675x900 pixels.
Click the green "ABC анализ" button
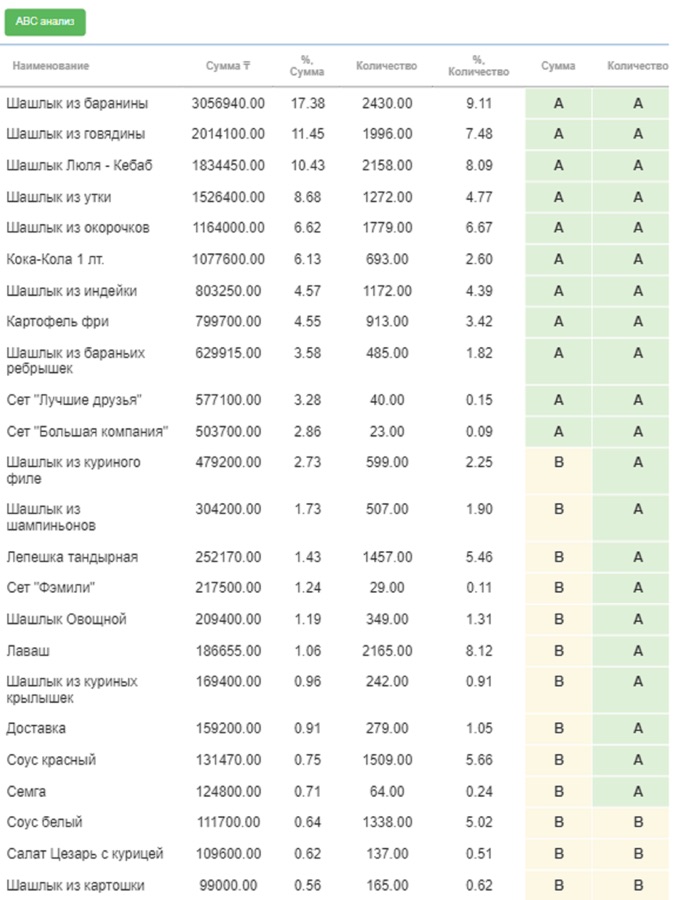tap(45, 21)
